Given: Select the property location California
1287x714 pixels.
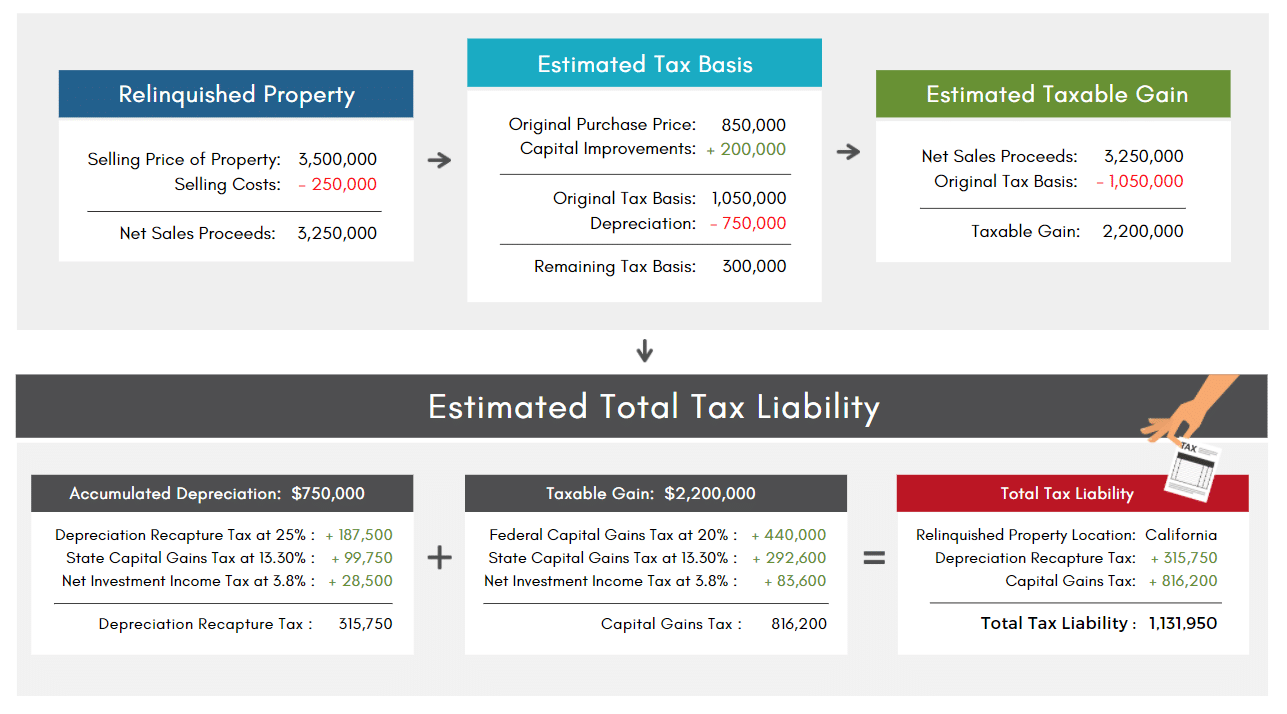Looking at the screenshot, I should coord(1181,535).
